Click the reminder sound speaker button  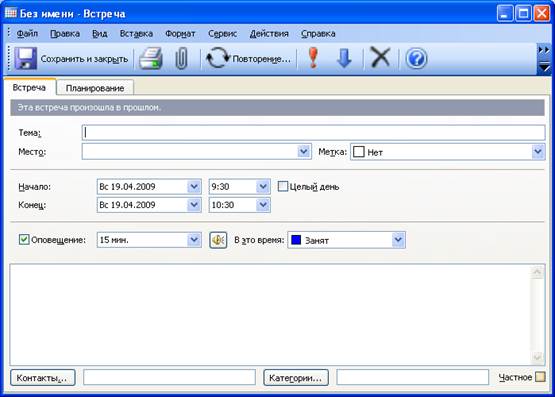click(218, 240)
